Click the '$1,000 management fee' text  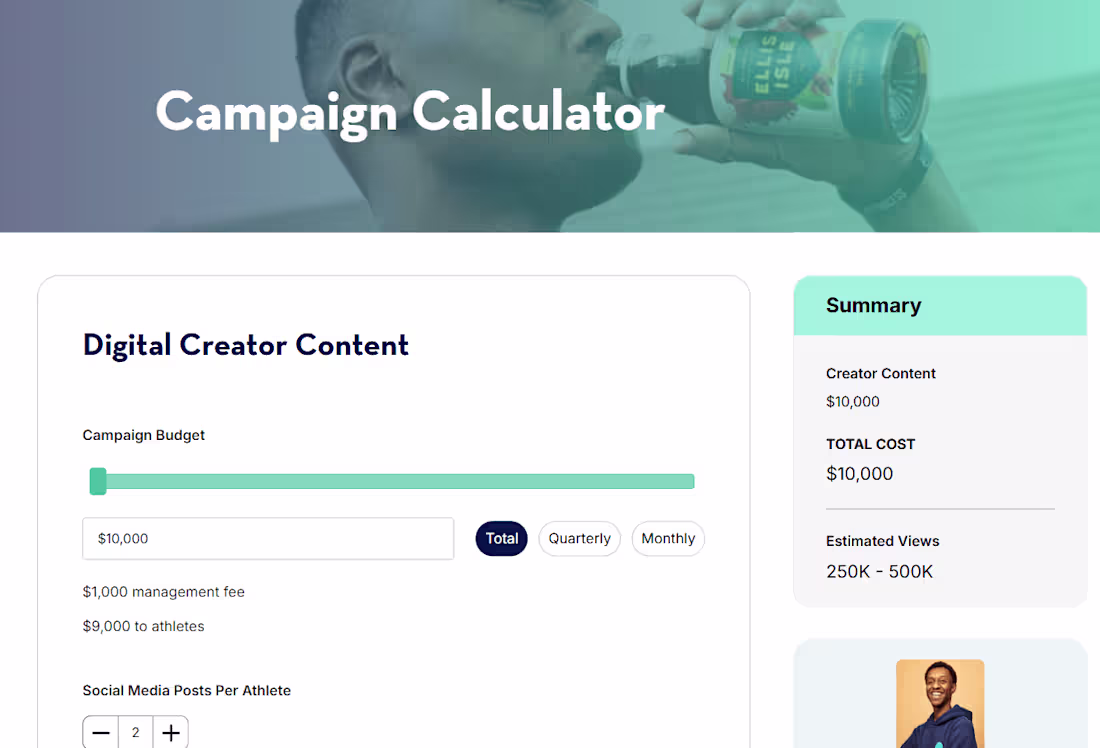[x=163, y=591]
